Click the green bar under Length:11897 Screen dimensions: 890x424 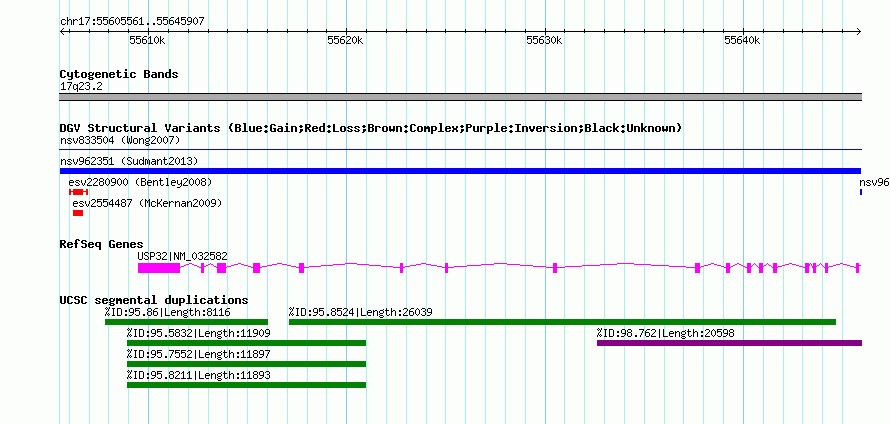pyautogui.click(x=246, y=364)
